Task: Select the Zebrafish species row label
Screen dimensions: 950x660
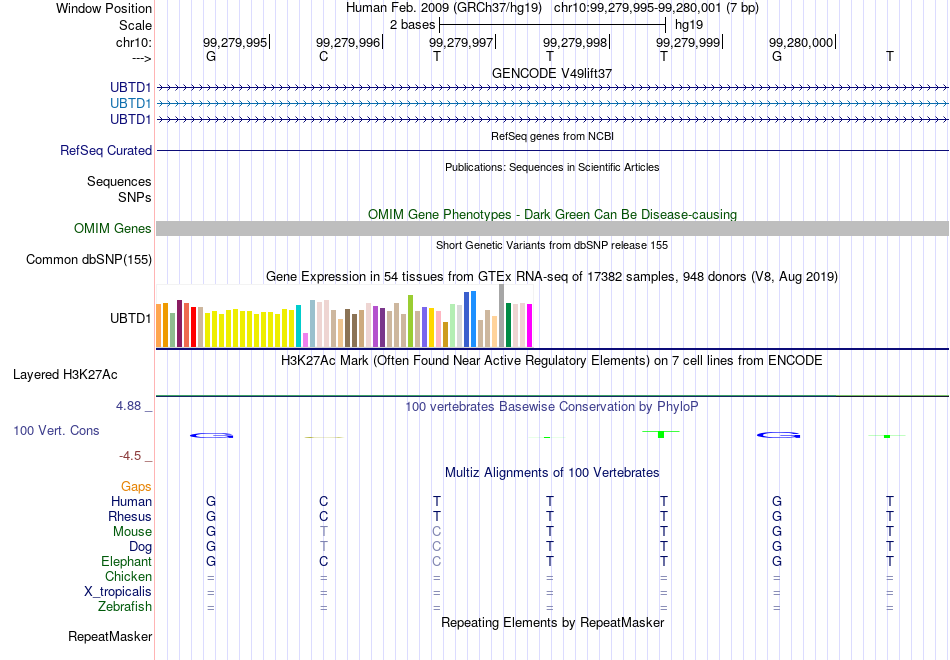Action: (x=125, y=607)
